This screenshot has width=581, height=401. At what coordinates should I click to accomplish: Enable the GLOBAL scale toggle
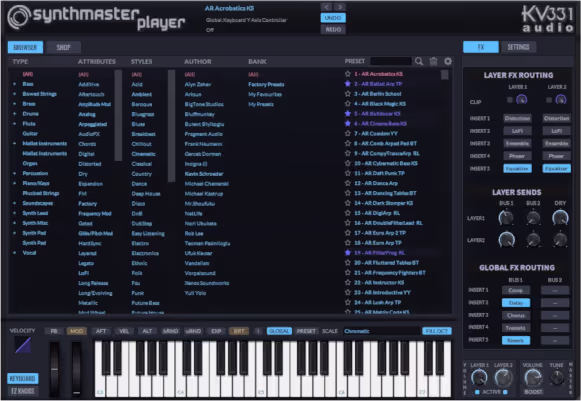pos(279,331)
